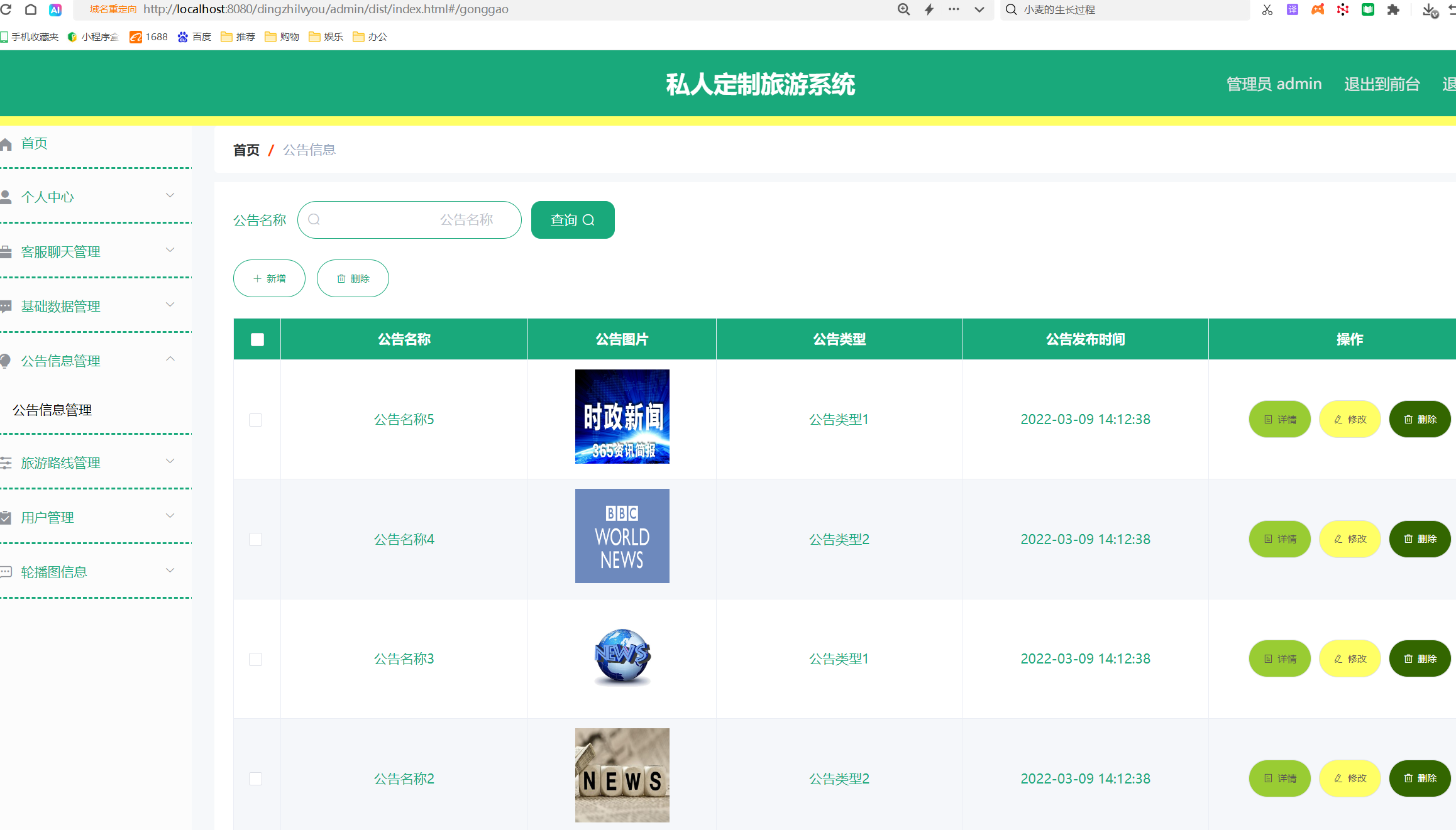Click the 客服聊天管理 chat icon

[x=6, y=251]
